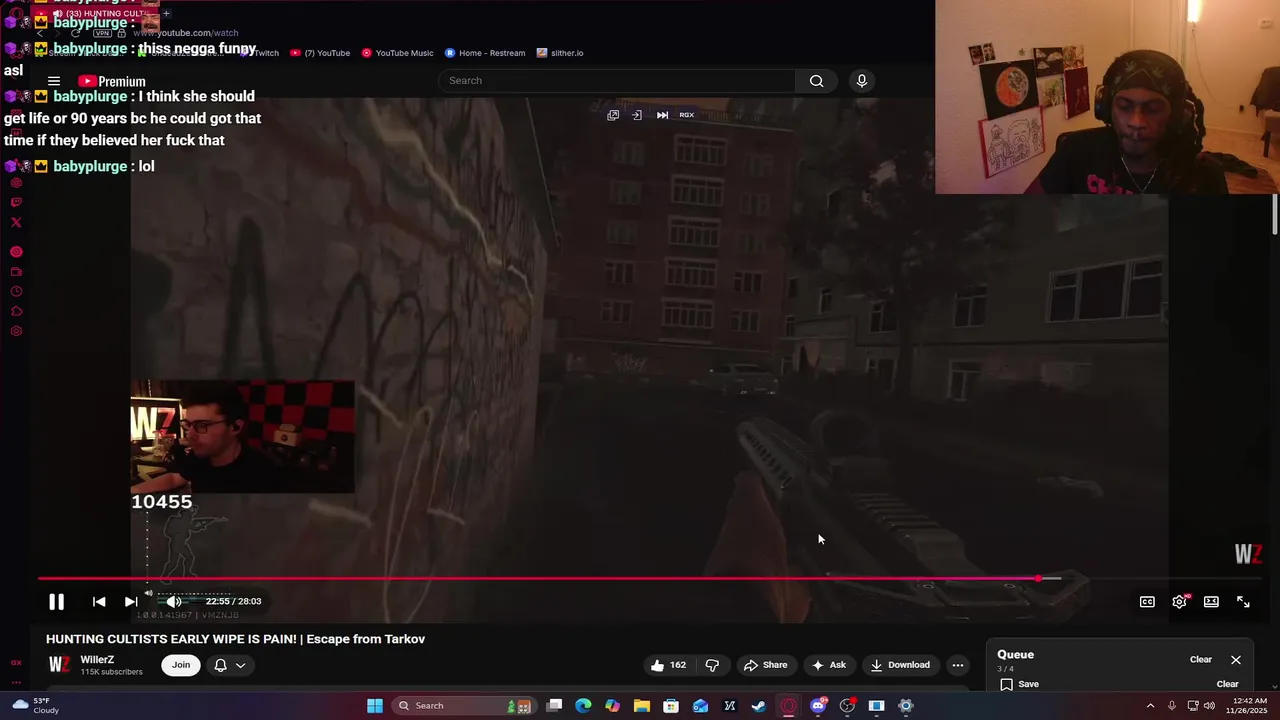This screenshot has width=1280, height=720.
Task: Open the clock and date at 12:42 AM
Action: click(x=1245, y=706)
